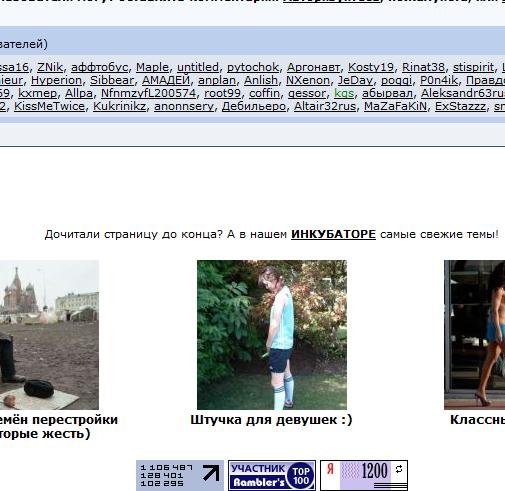Open the Kukrinikz user profile
Screen dimensions: 505x491
(119, 106)
